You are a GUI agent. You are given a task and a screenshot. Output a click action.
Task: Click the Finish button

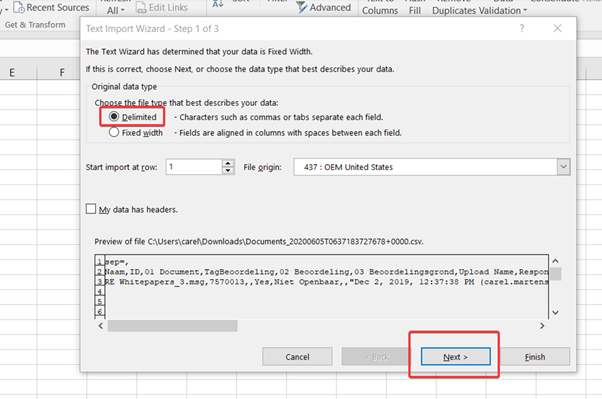point(535,357)
